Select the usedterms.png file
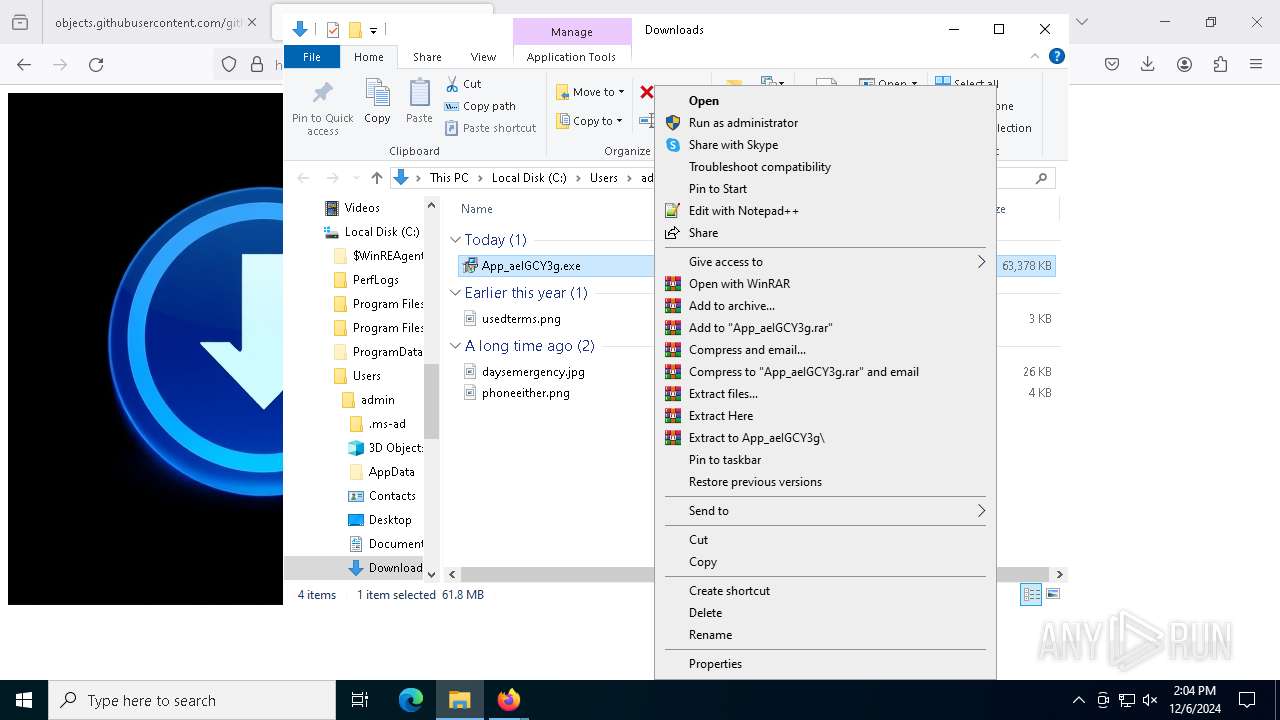Viewport: 1280px width, 720px height. [x=521, y=319]
